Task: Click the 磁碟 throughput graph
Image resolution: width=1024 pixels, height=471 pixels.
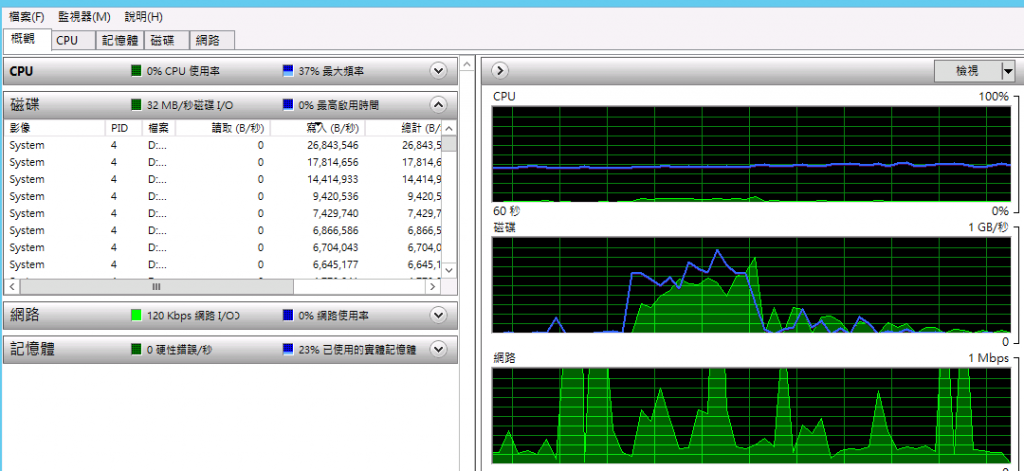Action: [750, 285]
